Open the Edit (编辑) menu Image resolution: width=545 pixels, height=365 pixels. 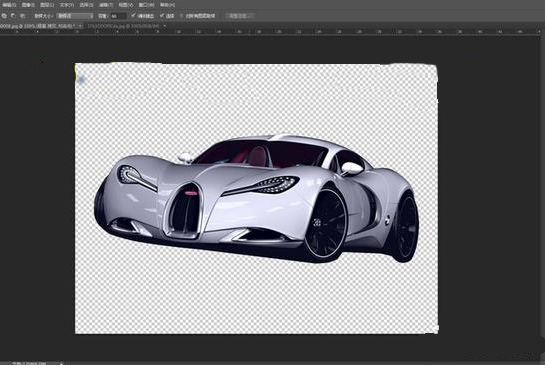tap(9, 5)
